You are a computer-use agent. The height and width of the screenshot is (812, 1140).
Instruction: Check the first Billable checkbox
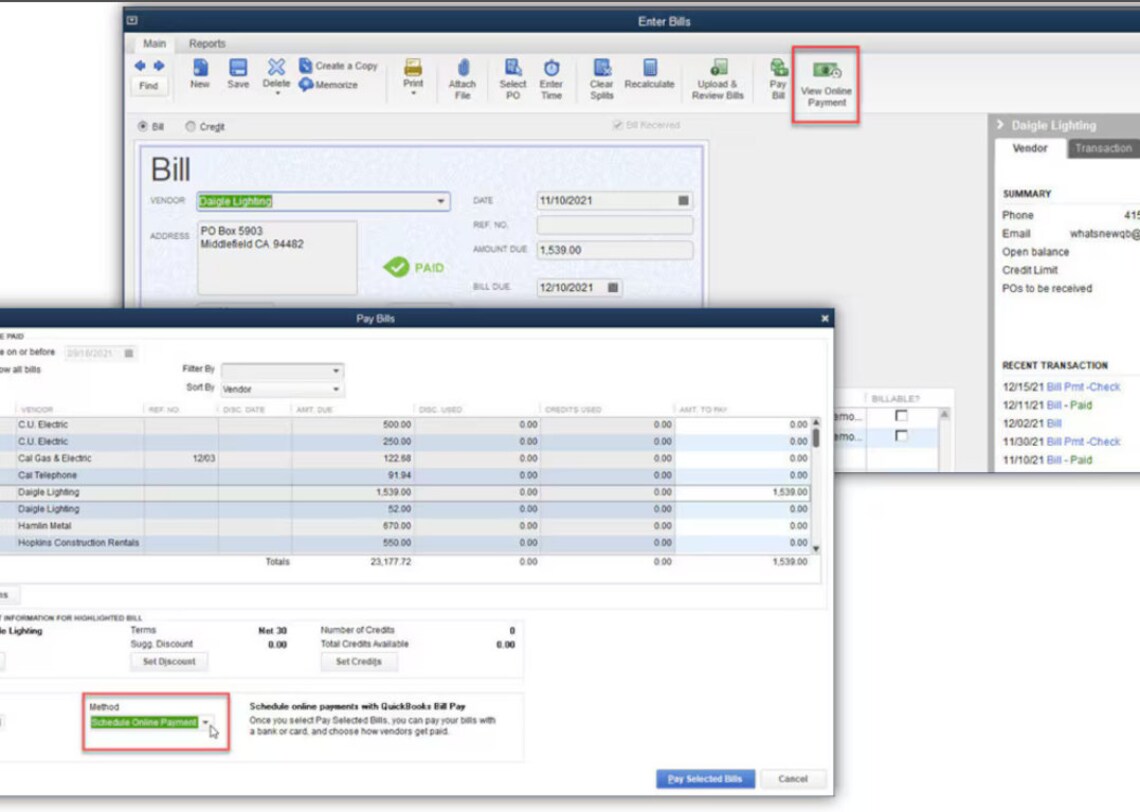coord(902,416)
